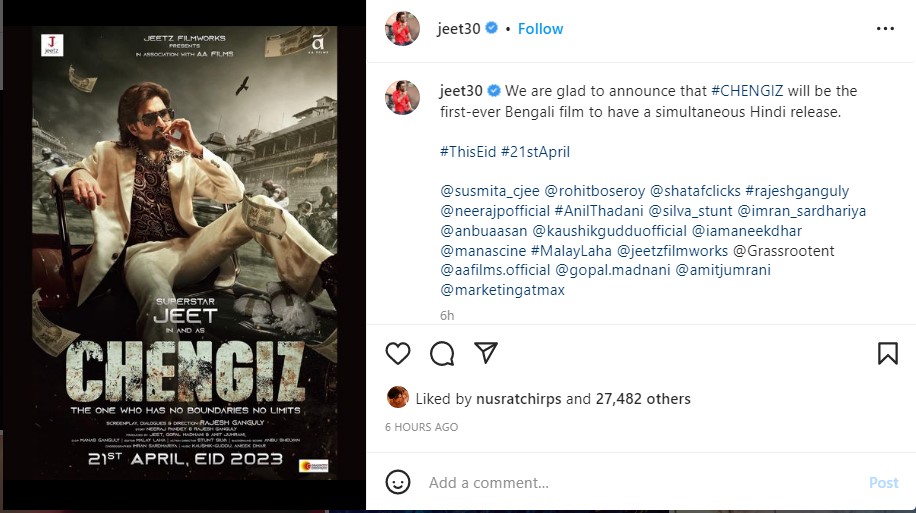Open the #ThisEid hashtag

click(x=468, y=152)
